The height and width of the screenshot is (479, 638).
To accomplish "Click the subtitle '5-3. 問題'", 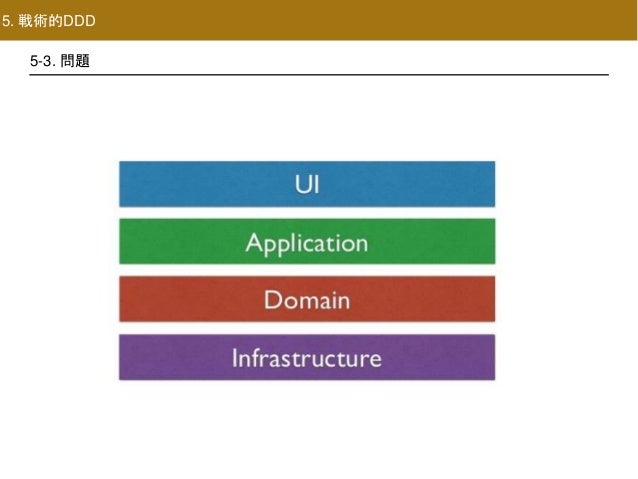I will [60, 61].
